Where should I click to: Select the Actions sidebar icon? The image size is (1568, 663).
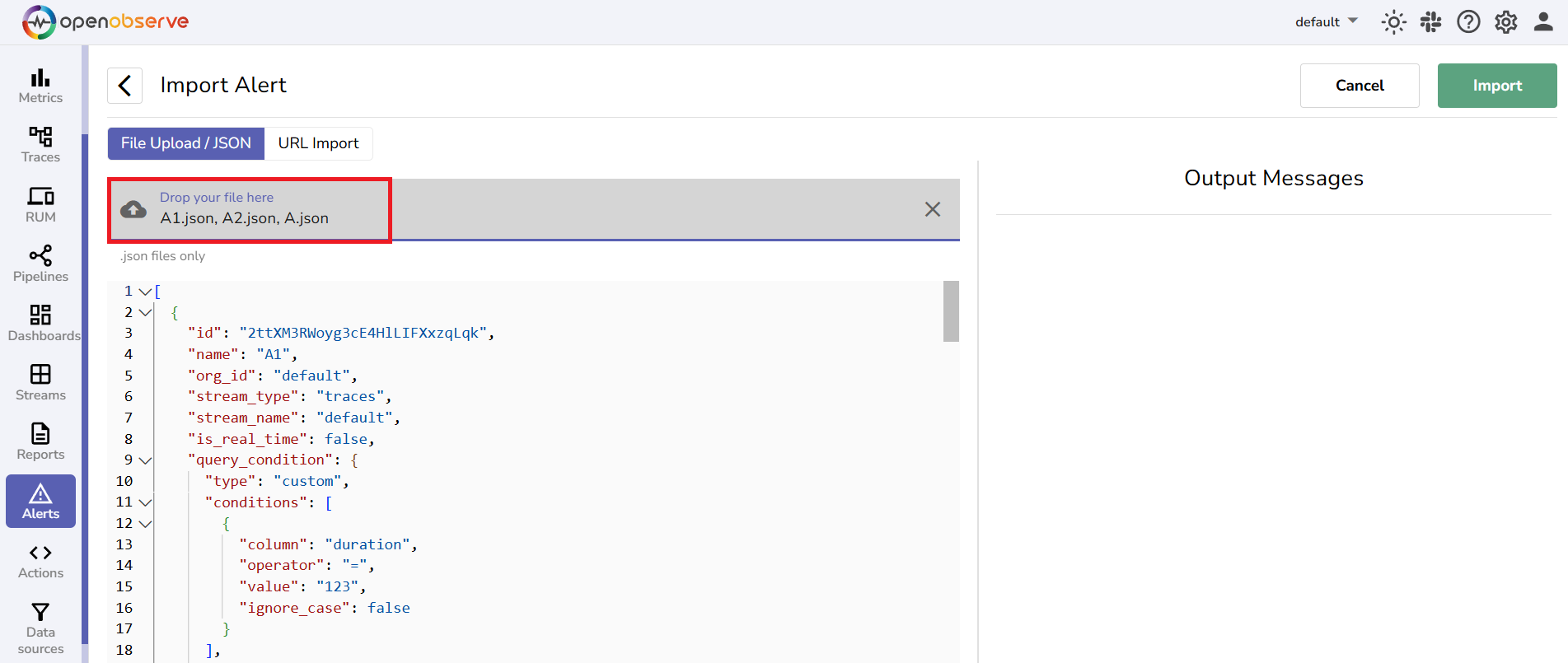(x=40, y=561)
